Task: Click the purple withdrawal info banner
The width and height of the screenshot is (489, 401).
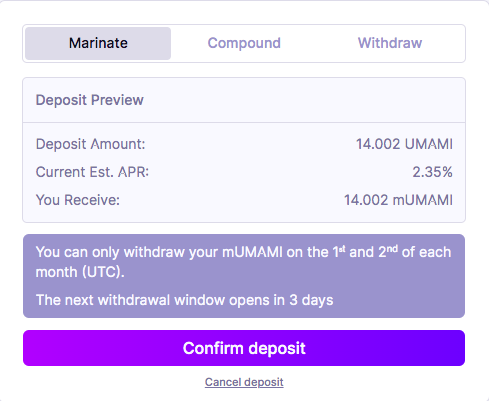Action: [x=244, y=276]
